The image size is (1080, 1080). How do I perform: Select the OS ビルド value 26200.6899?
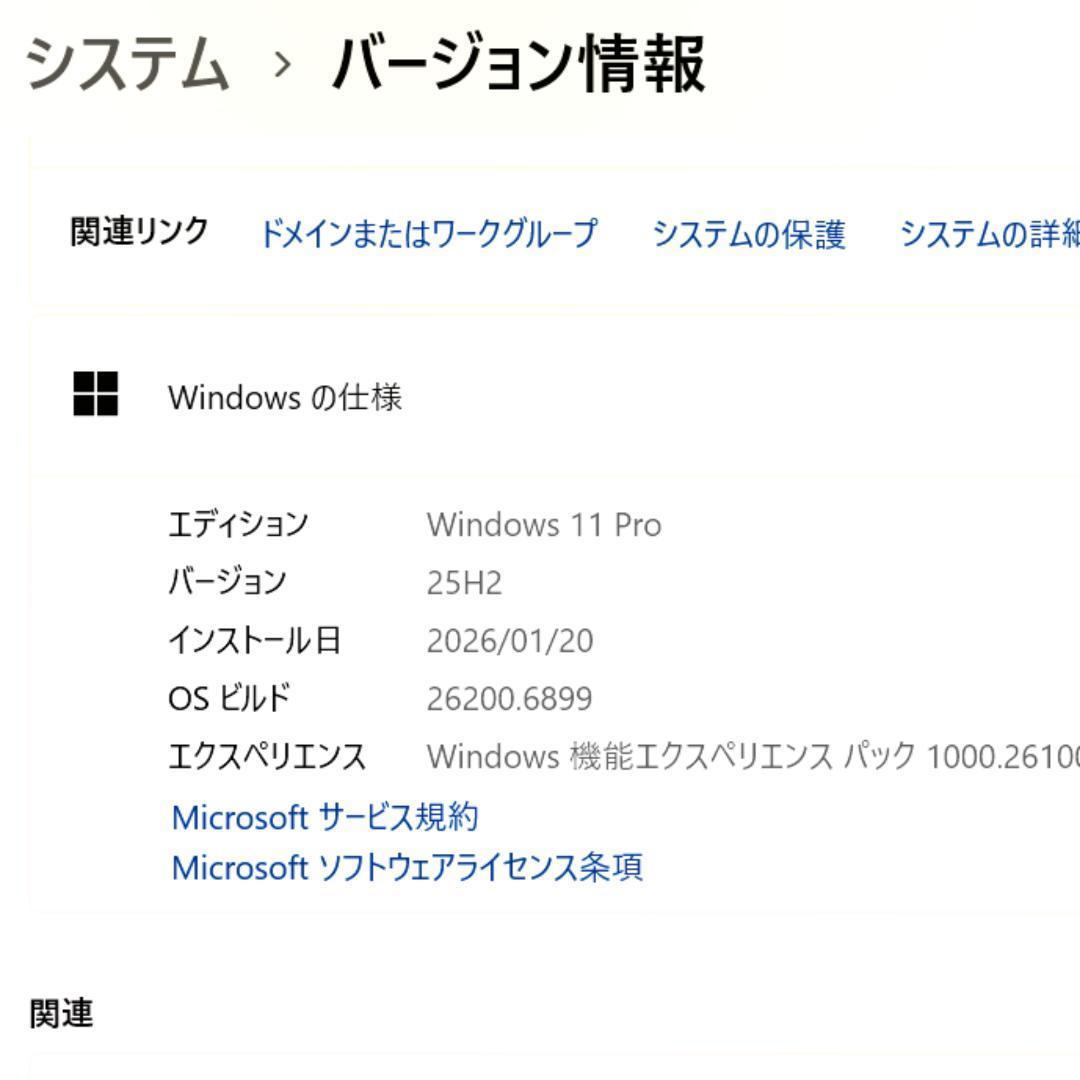pyautogui.click(x=513, y=698)
